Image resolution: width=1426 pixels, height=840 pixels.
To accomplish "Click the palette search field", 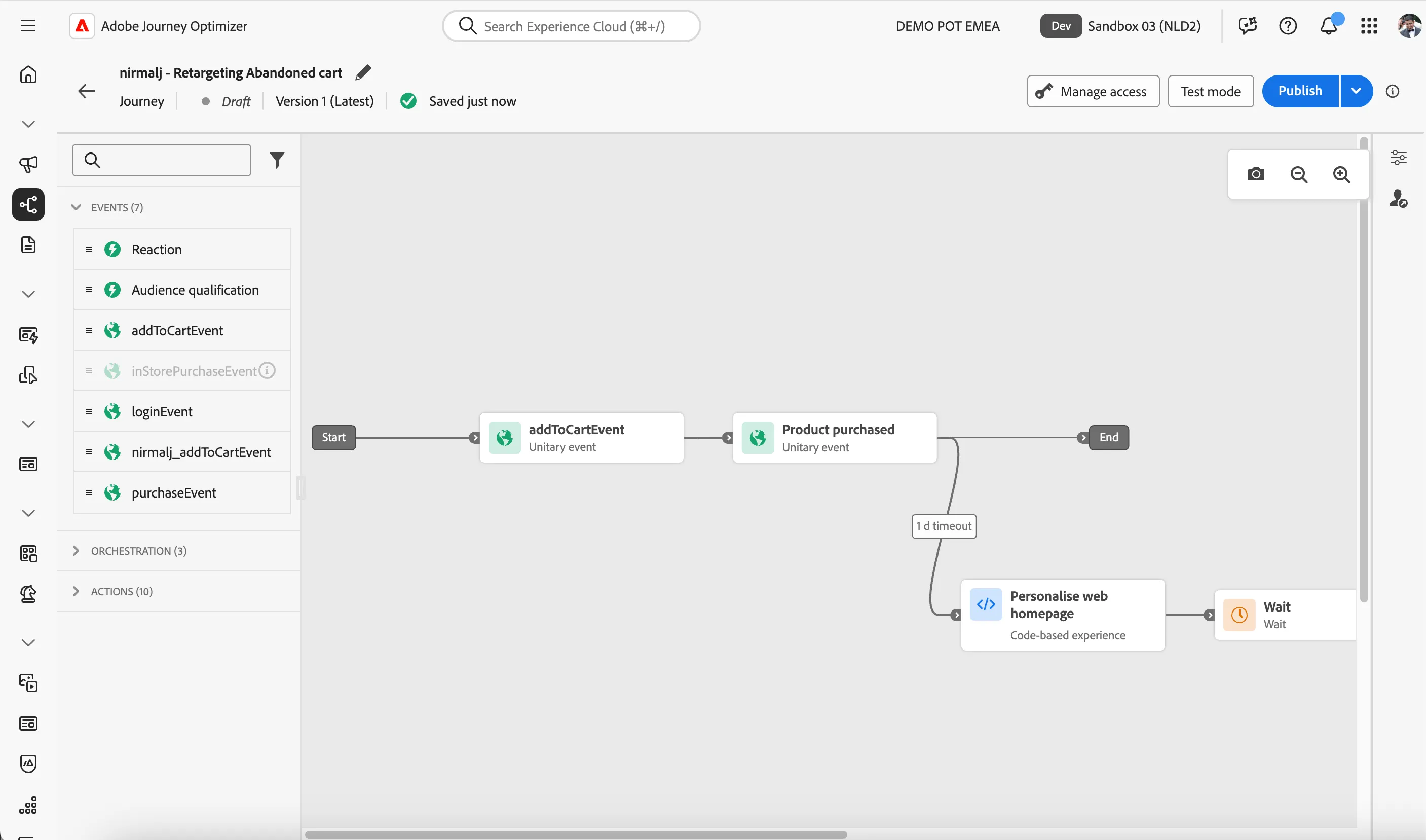I will (x=161, y=160).
